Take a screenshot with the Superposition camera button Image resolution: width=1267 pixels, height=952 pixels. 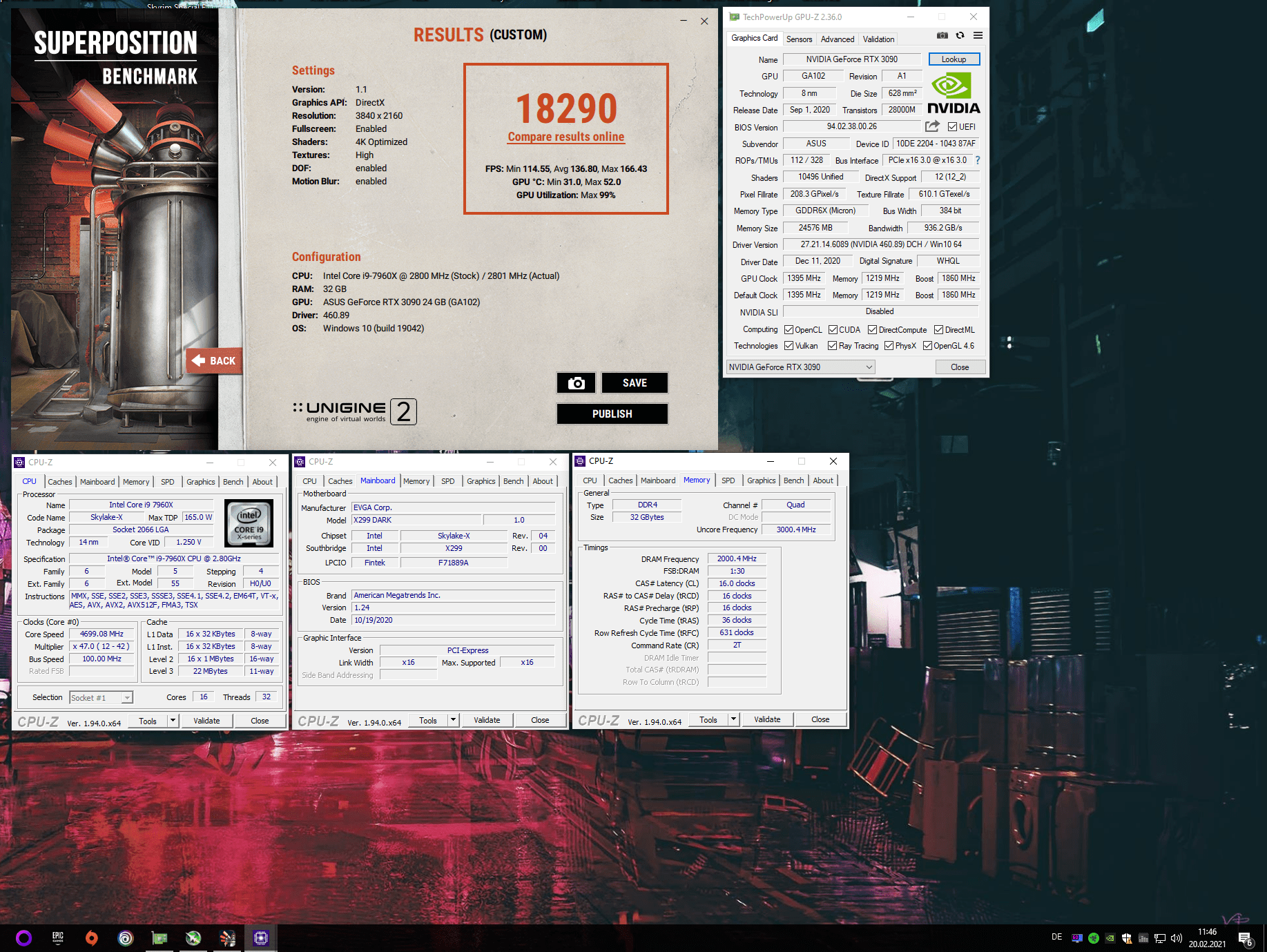576,383
